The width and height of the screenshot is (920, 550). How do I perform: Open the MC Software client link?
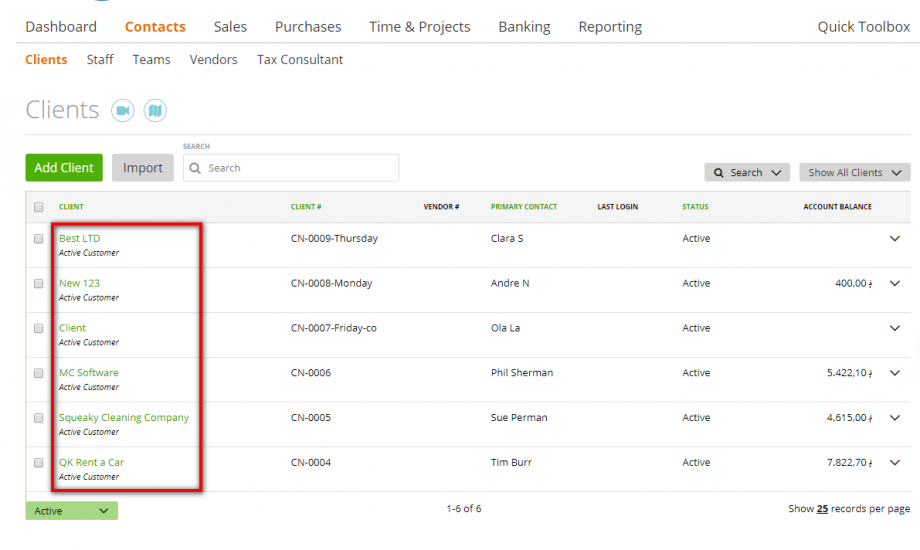pos(89,373)
